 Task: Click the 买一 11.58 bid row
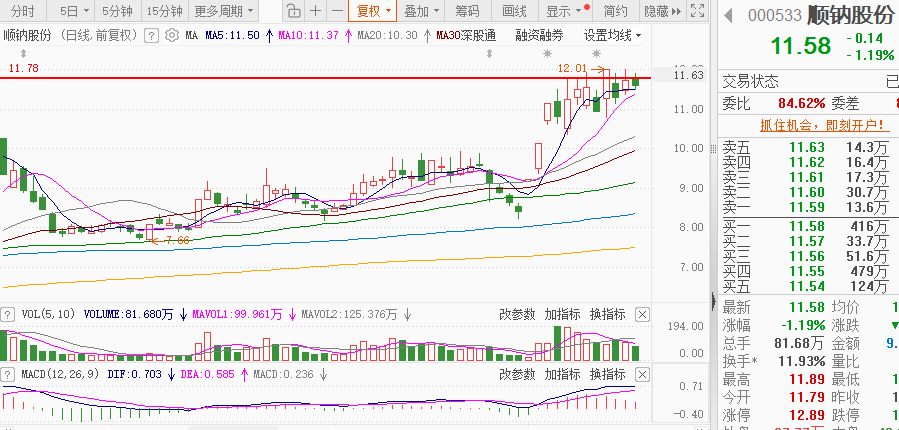(808, 226)
